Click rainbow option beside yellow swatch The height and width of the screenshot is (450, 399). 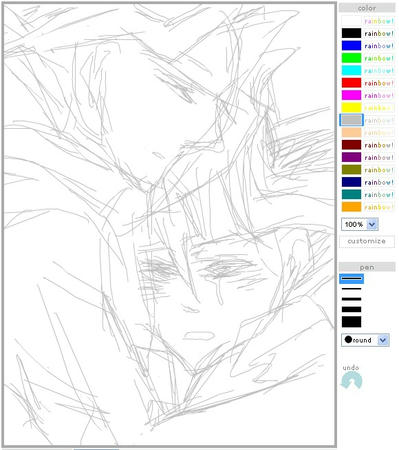379,108
